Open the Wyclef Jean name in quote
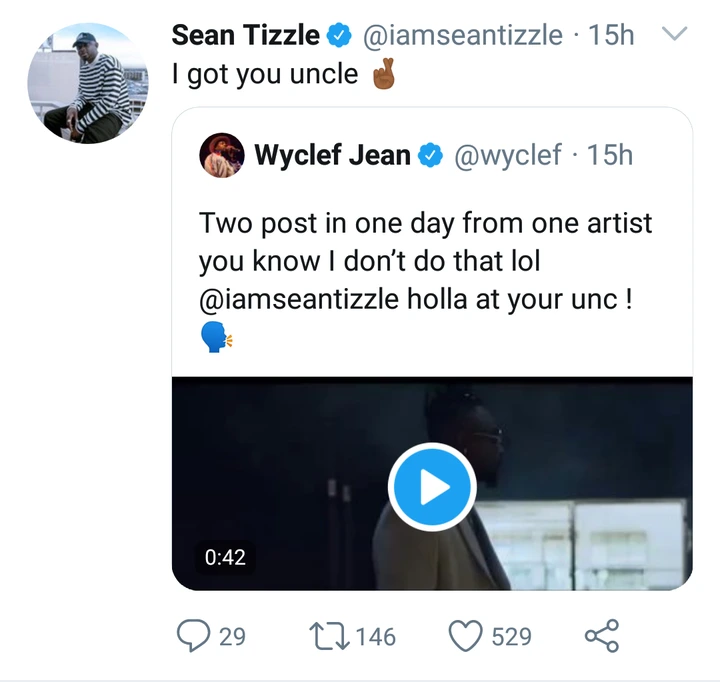The width and height of the screenshot is (720, 682). click(x=332, y=155)
